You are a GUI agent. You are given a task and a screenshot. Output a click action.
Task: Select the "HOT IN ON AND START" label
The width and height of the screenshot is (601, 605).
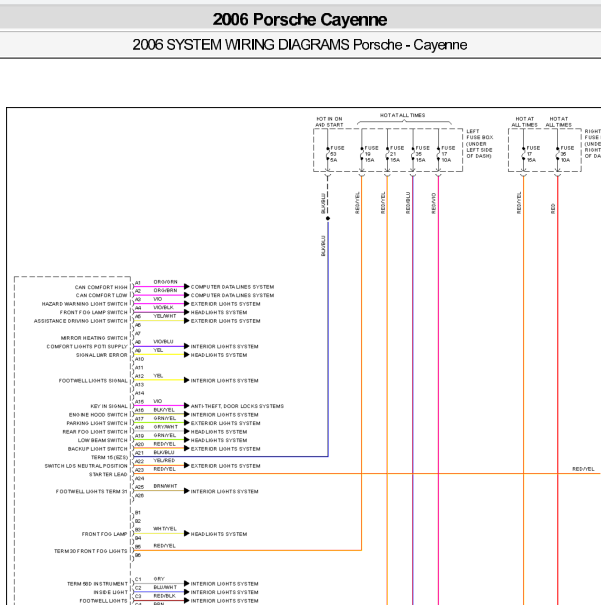coord(329,122)
